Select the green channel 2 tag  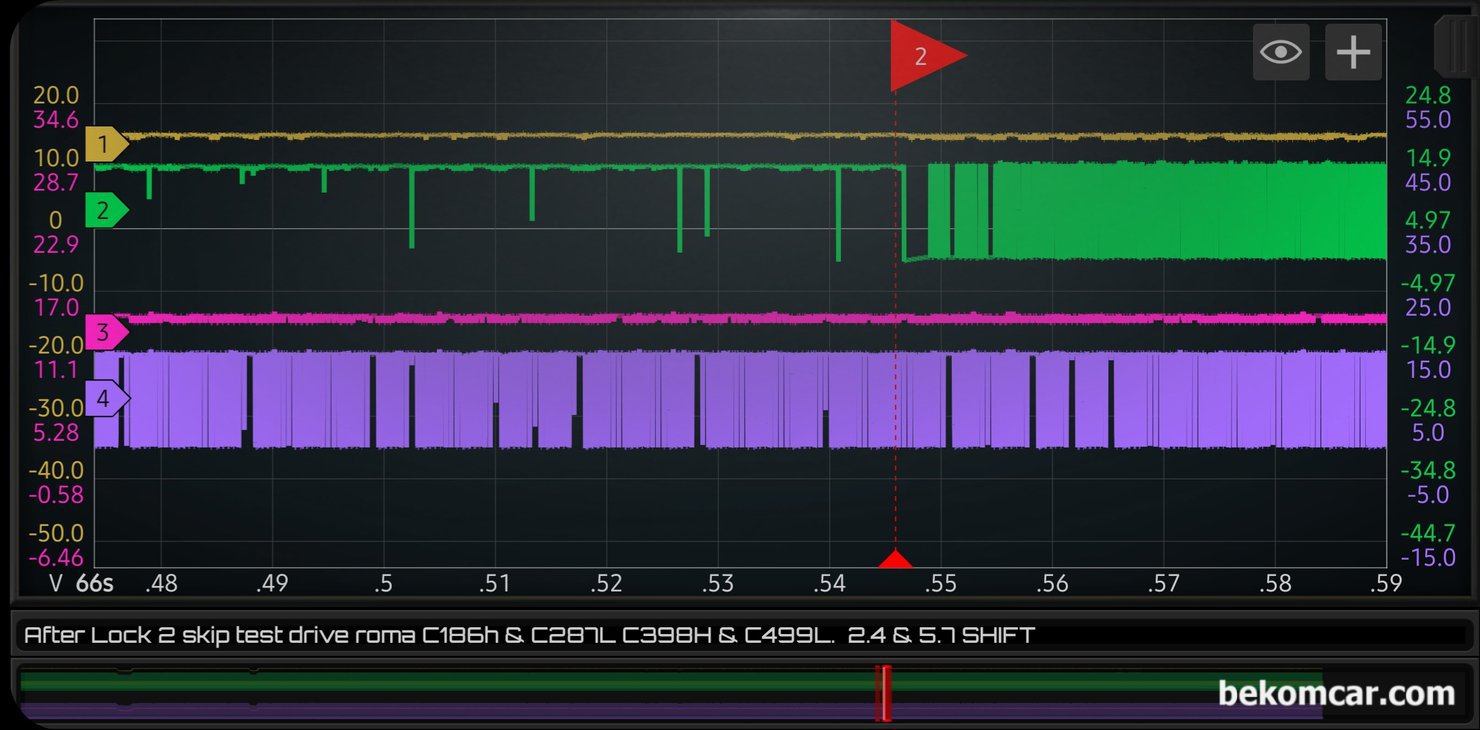(x=106, y=210)
